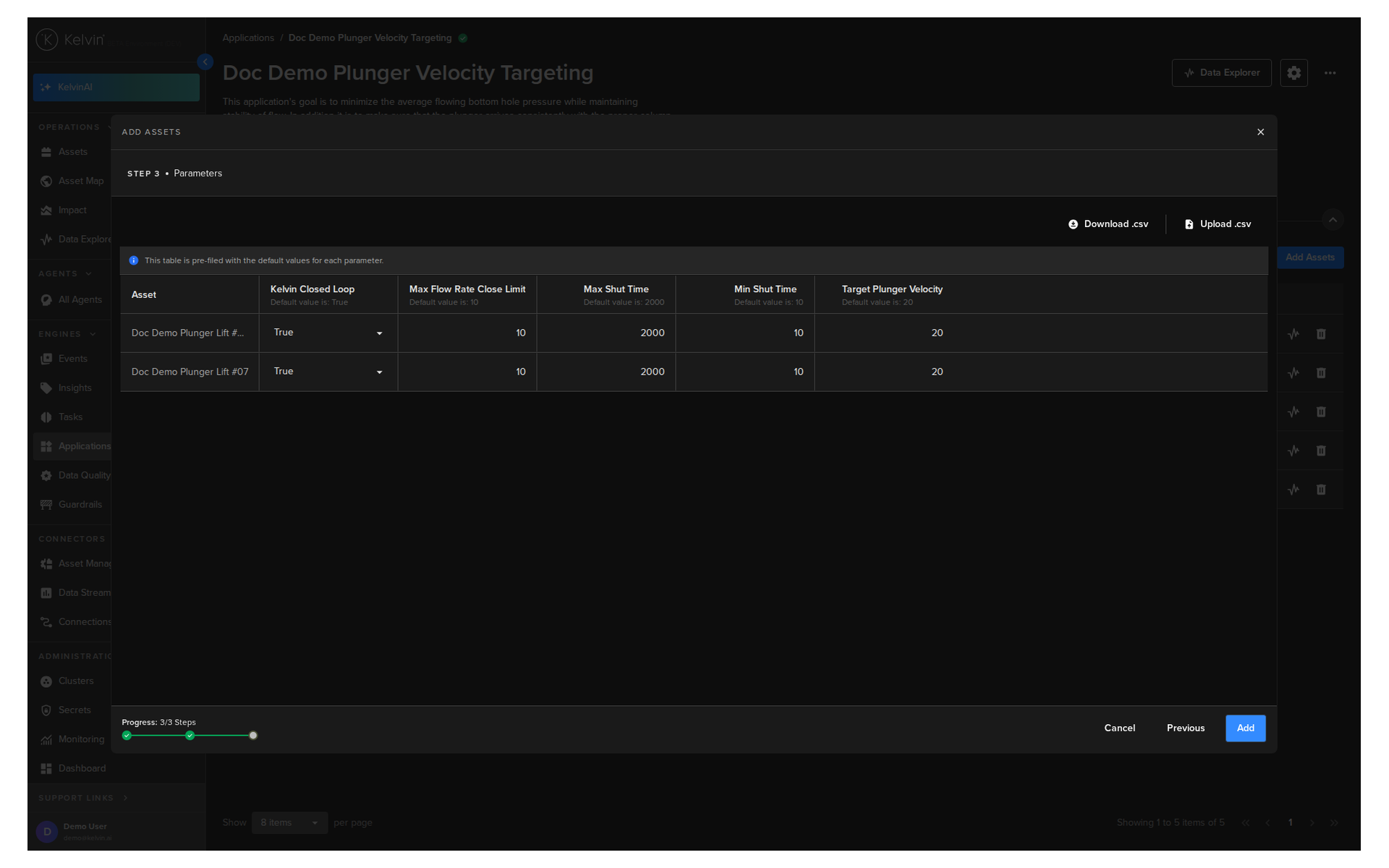
Task: Edit Min Shut Time in first asset row
Action: click(745, 333)
